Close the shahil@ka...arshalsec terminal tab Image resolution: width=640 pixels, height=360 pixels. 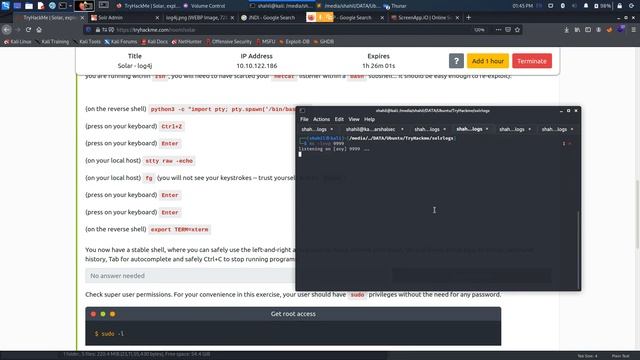point(402,129)
